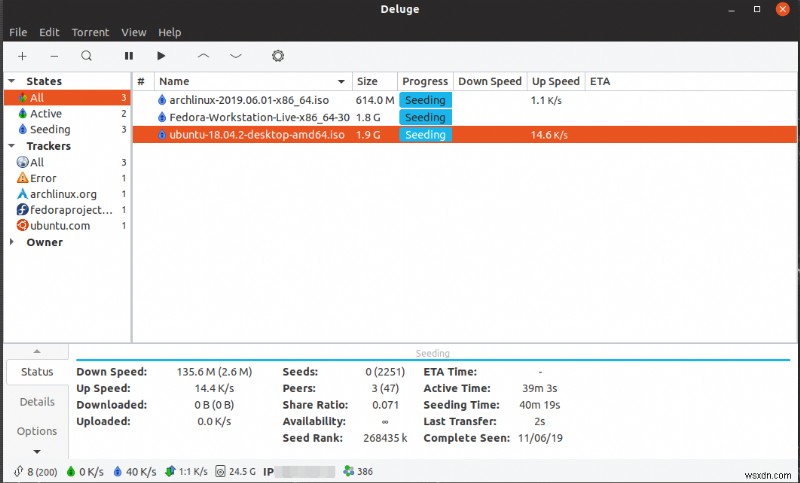This screenshot has width=800, height=483.
Task: Click the Active Time value 39m 3s
Action: (539, 388)
